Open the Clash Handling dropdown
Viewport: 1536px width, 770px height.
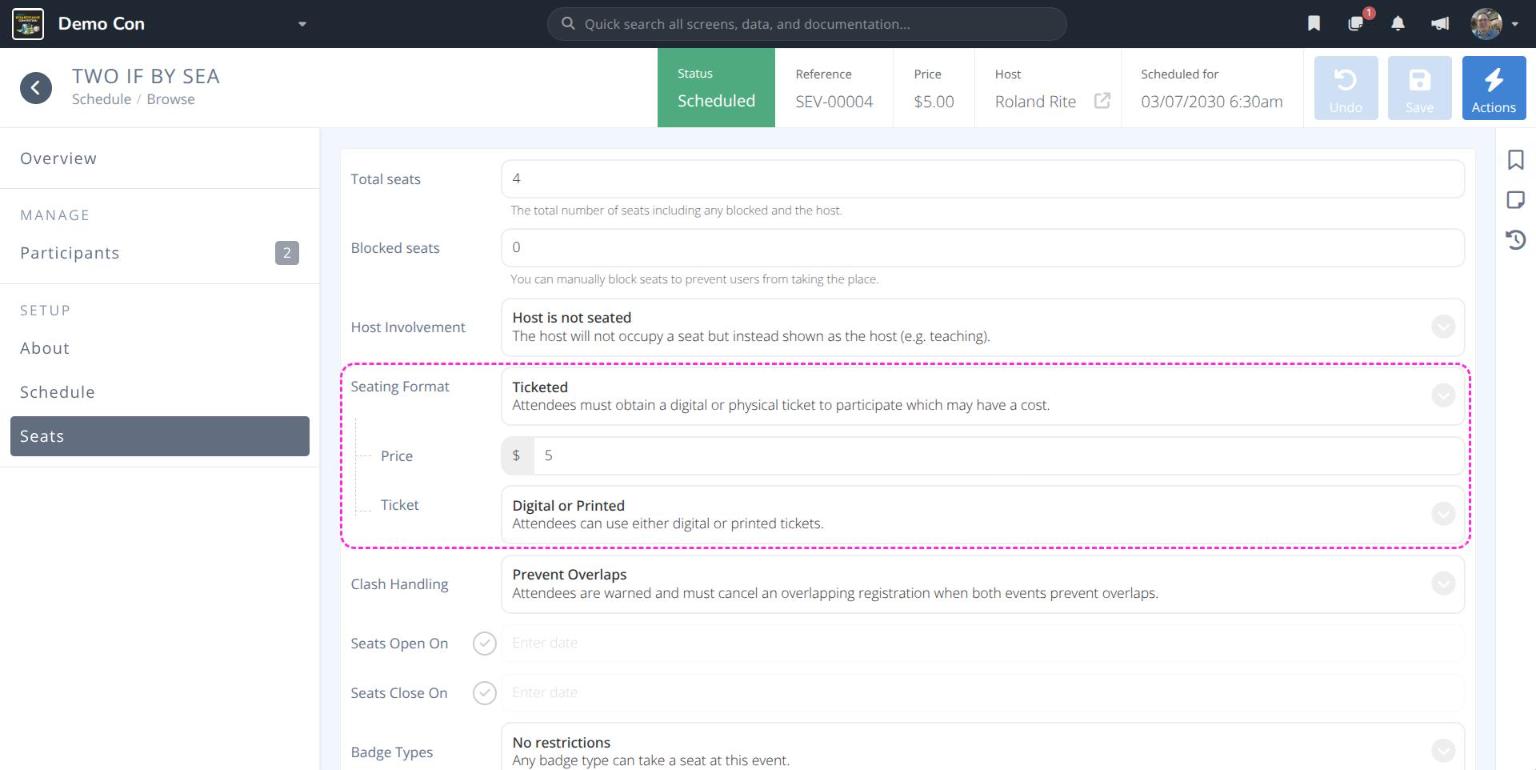pyautogui.click(x=983, y=584)
